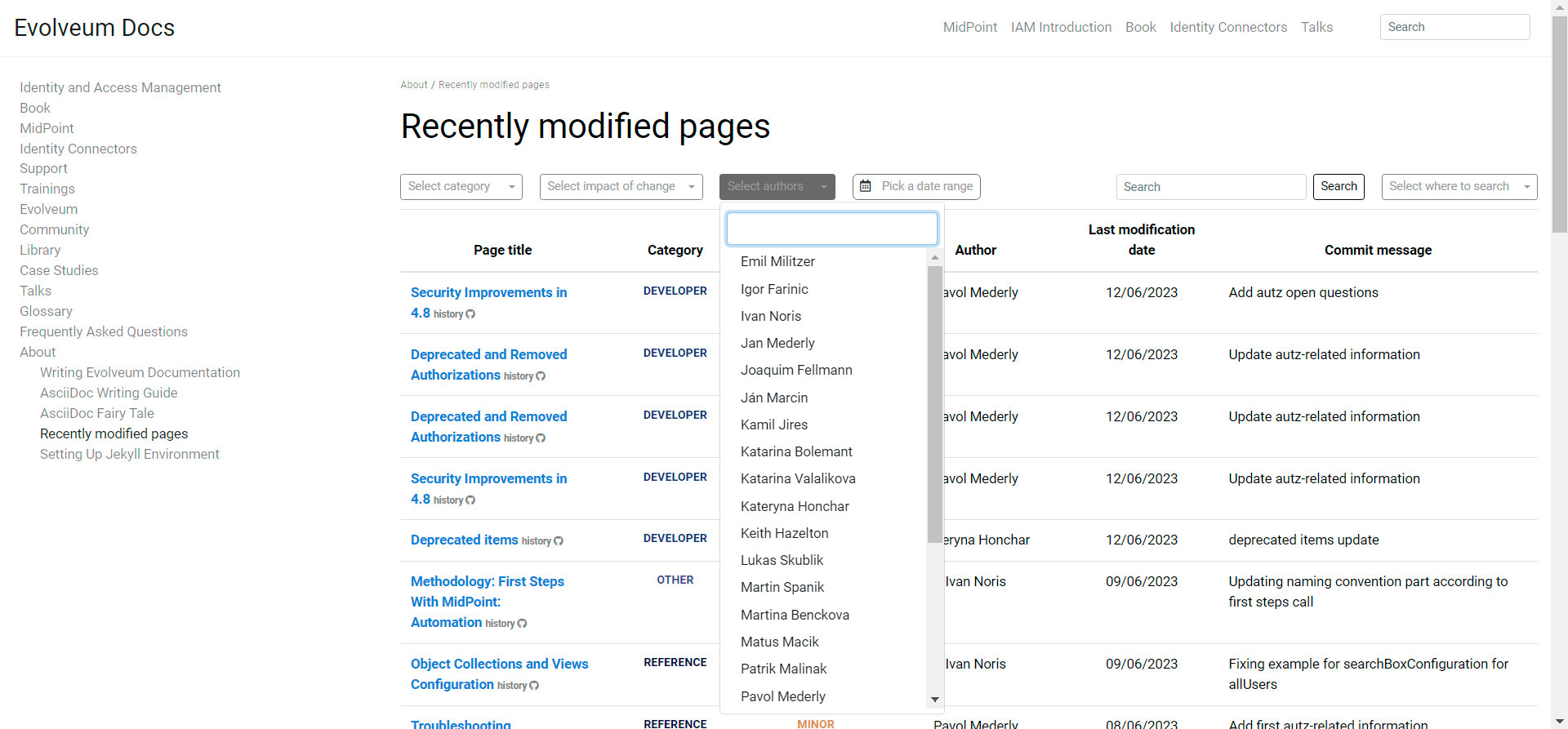Click the top header Search box
Screen dimensions: 1568x729
[x=1454, y=27]
